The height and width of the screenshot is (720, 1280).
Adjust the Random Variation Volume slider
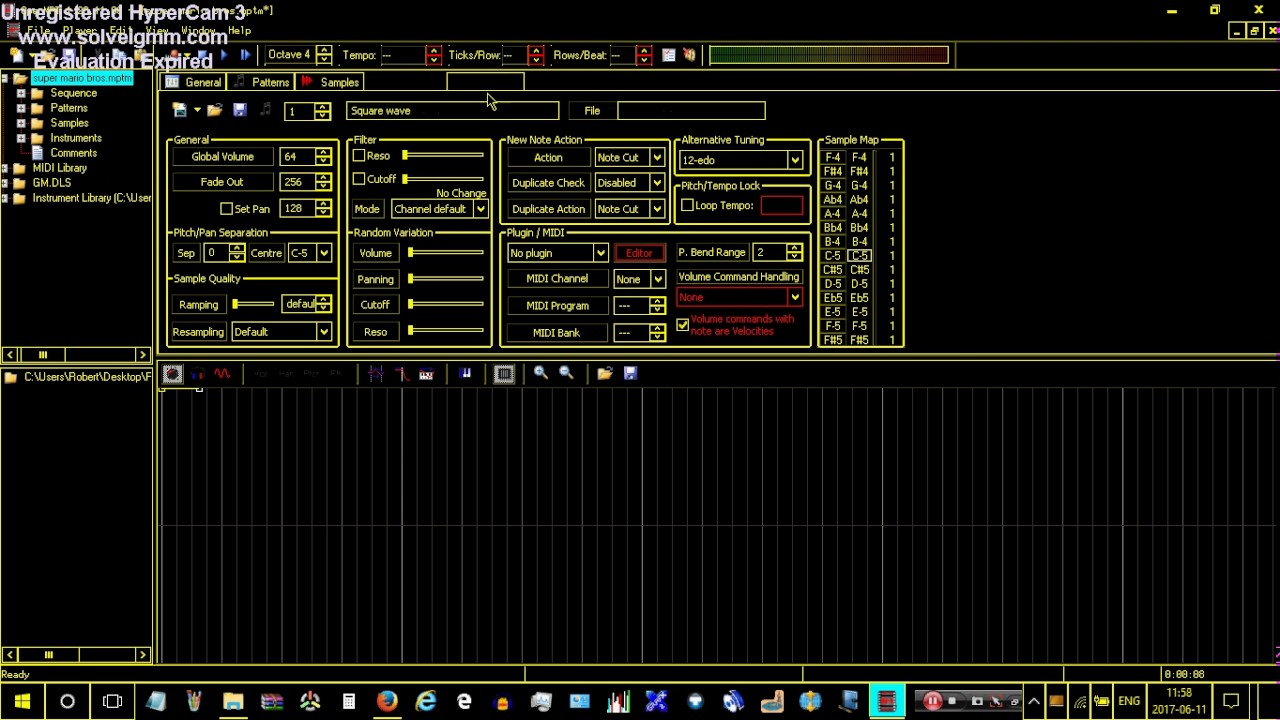pos(446,253)
